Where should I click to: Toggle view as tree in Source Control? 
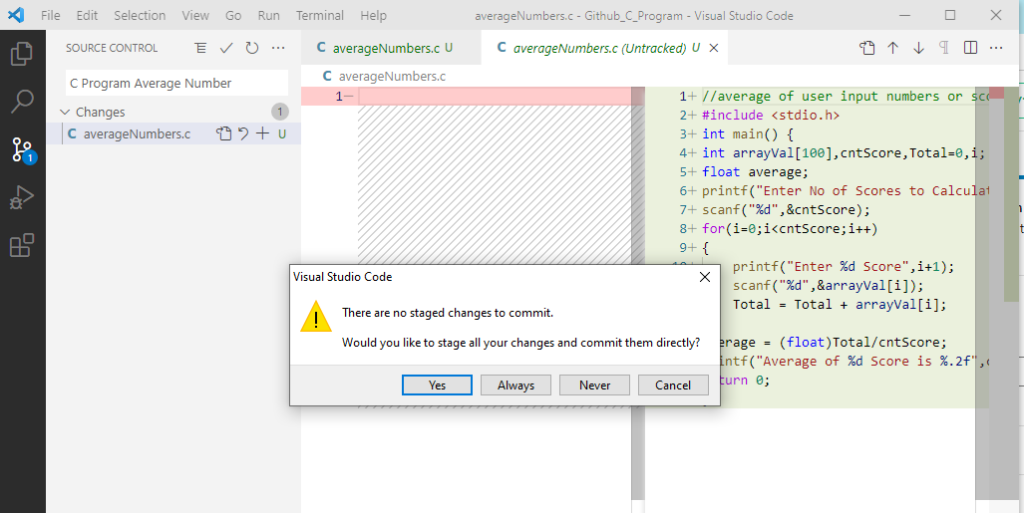pos(200,48)
